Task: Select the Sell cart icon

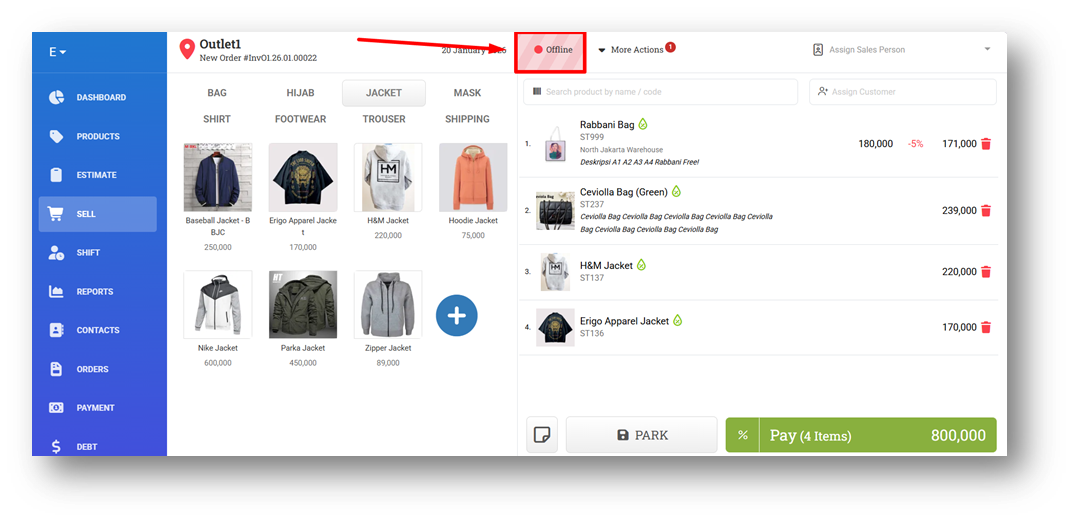Action: coord(56,214)
